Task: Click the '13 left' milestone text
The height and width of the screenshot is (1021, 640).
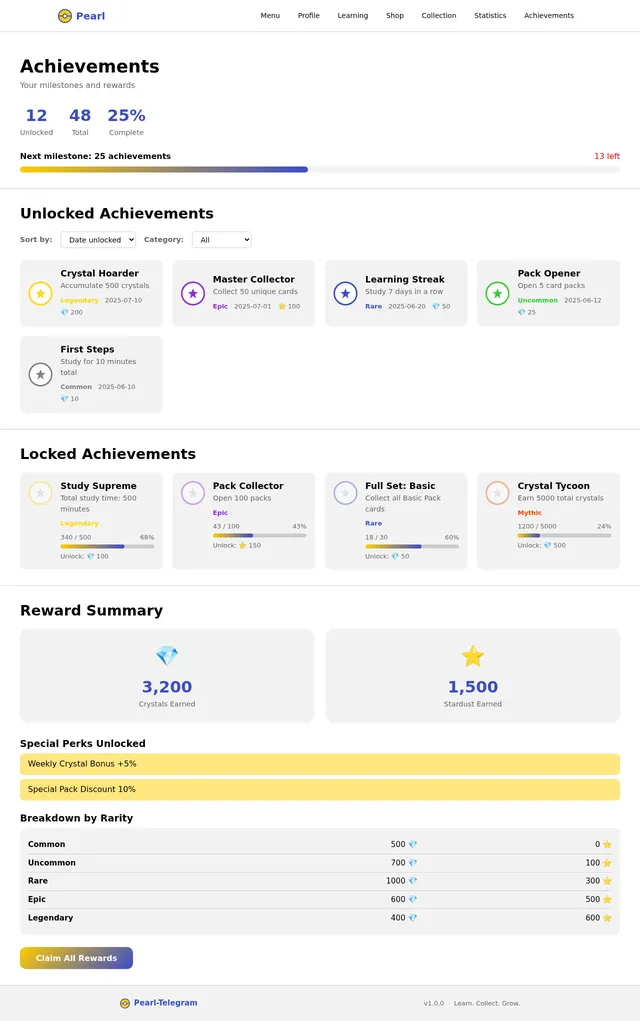Action: [x=607, y=156]
